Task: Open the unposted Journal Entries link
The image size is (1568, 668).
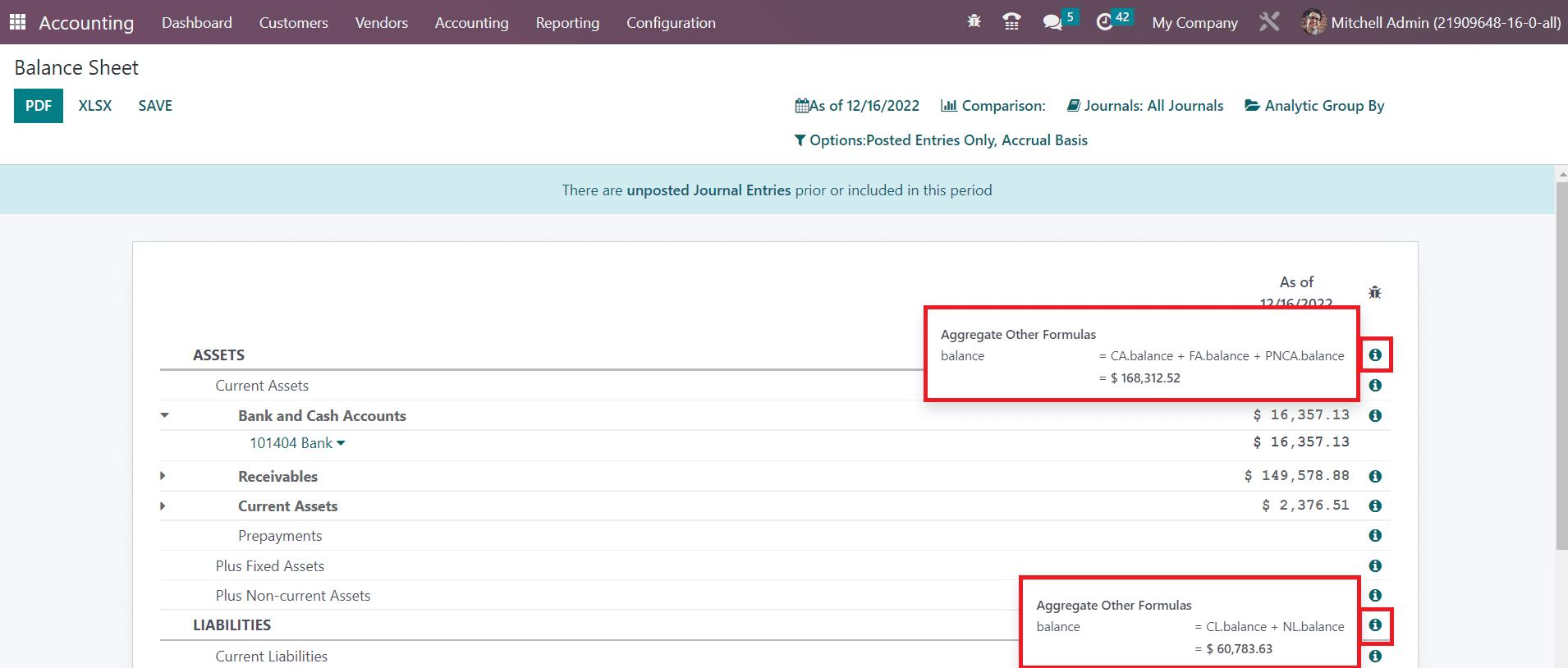Action: click(x=708, y=190)
